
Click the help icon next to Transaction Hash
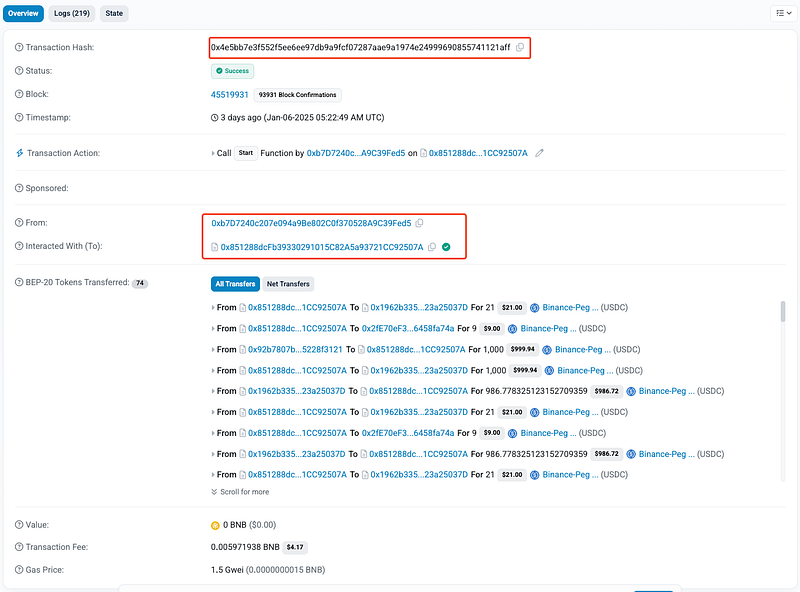(x=19, y=48)
